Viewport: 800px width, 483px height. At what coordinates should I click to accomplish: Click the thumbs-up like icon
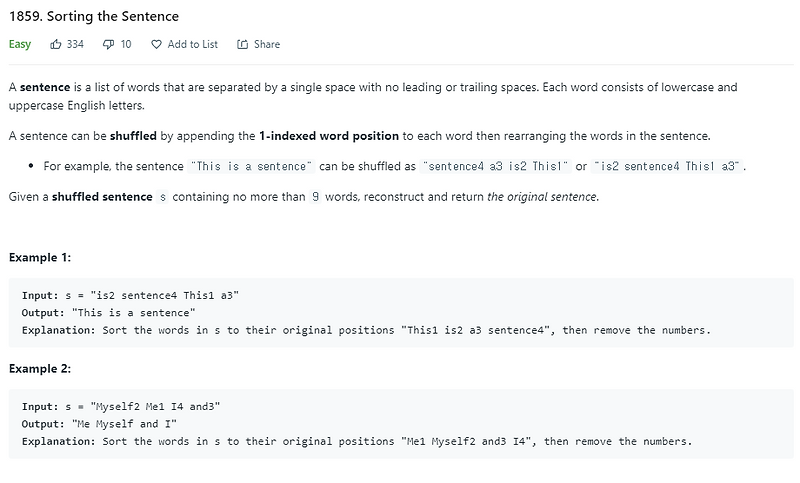point(56,44)
